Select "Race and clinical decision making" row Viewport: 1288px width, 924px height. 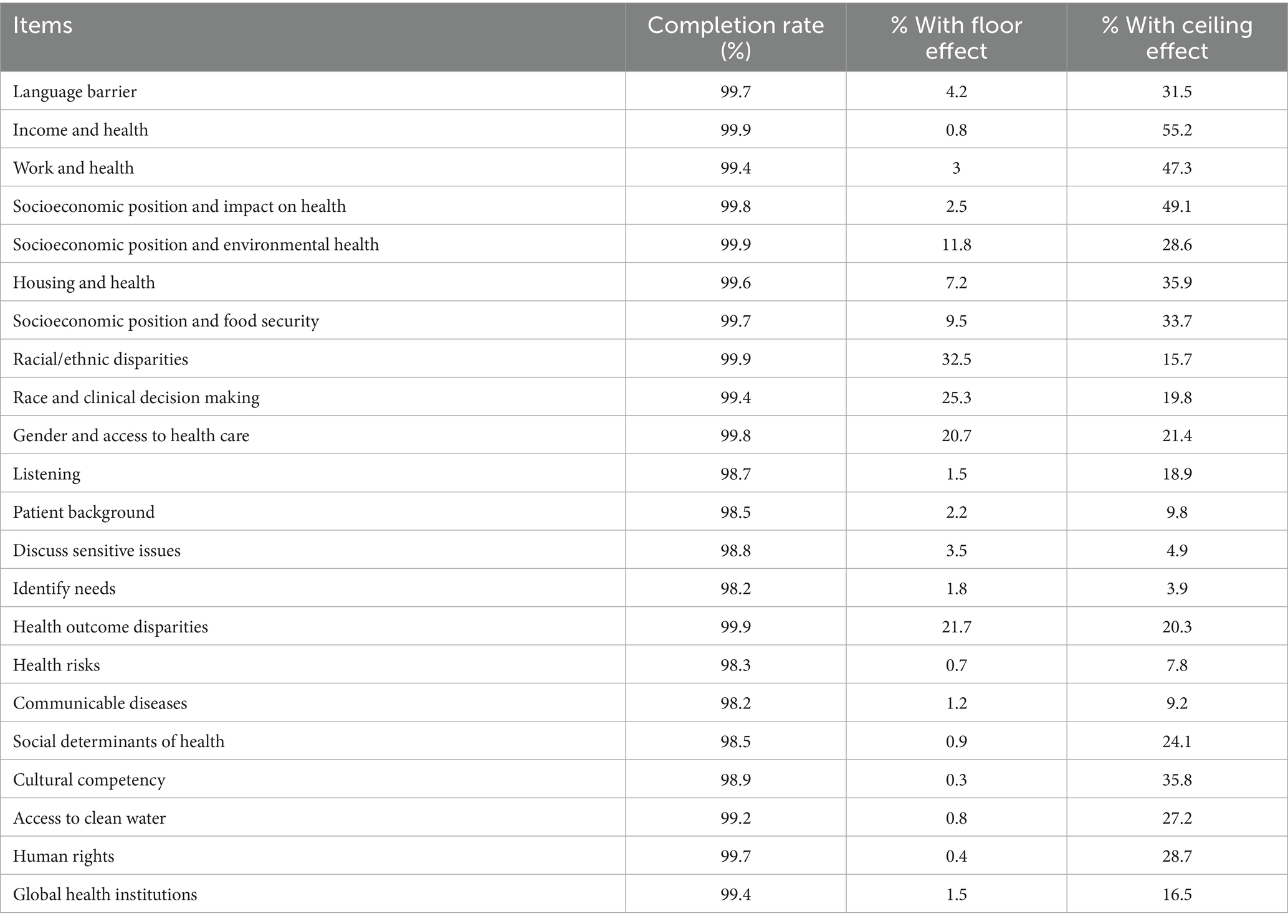point(136,397)
